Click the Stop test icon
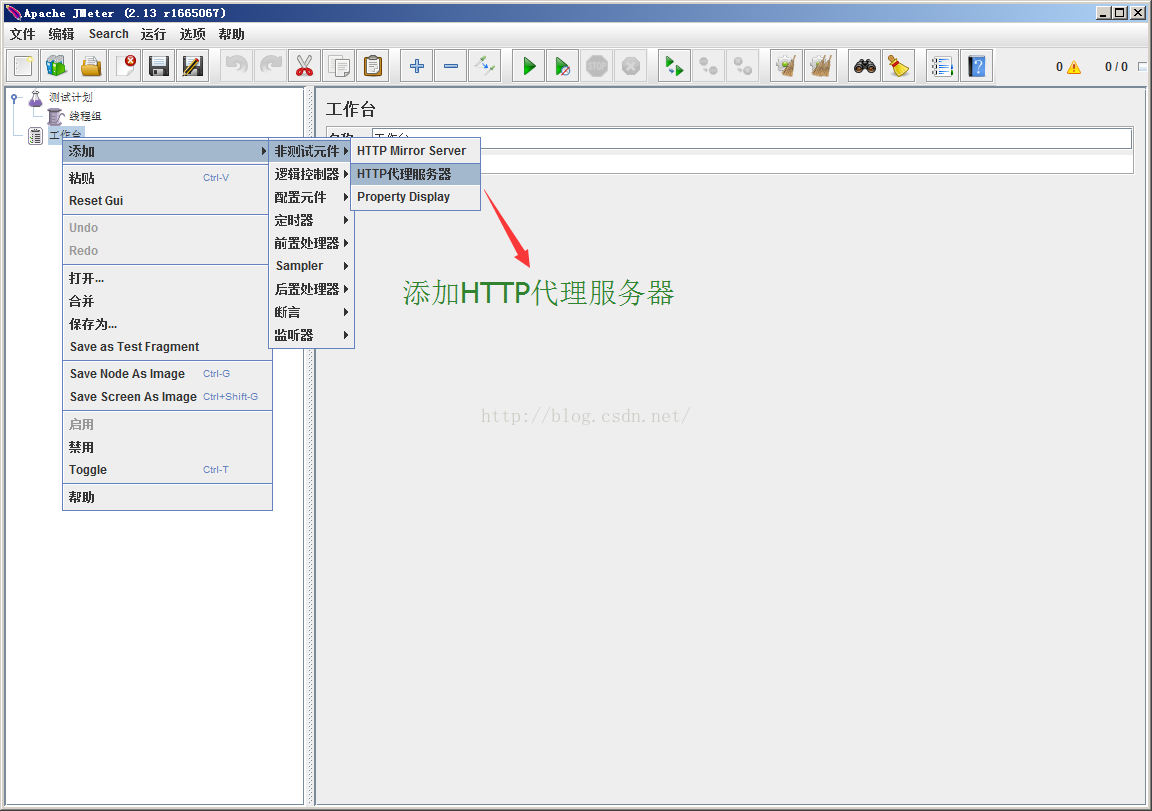Screen dimensions: 1152x811 click(597, 66)
